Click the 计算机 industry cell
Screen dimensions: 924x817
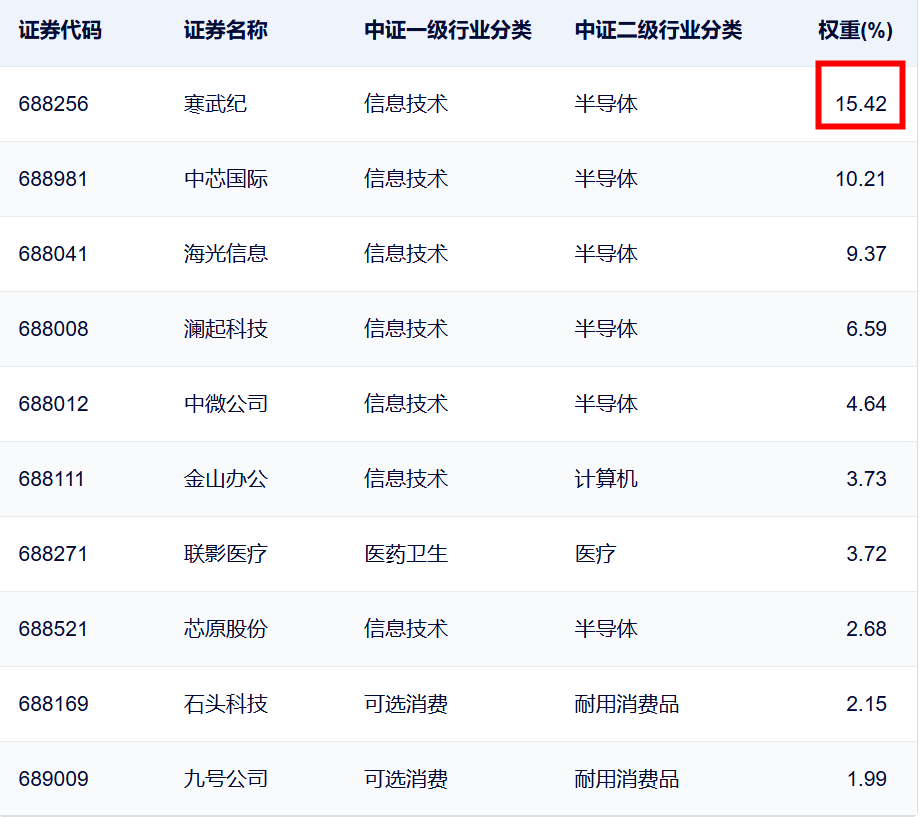(606, 479)
